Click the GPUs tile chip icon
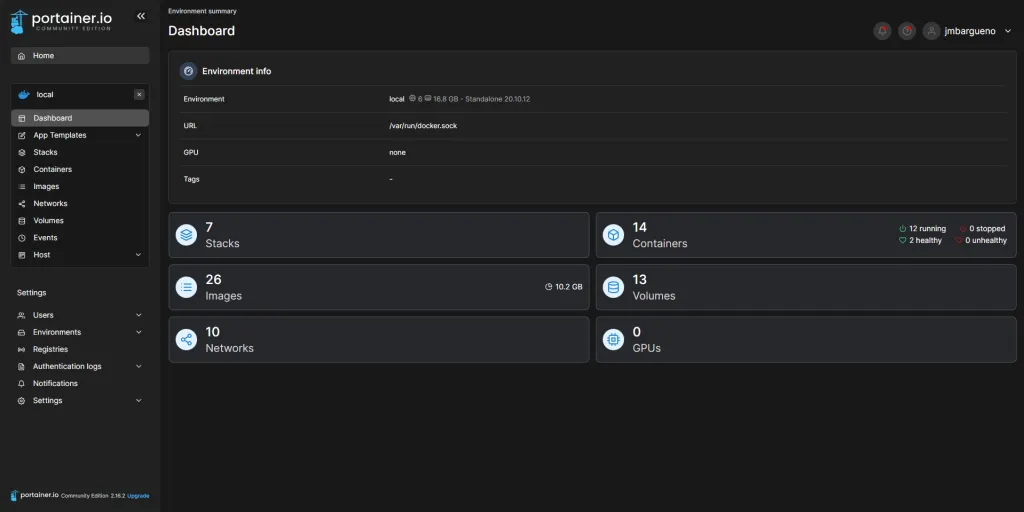Screen dimensions: 1024x512 point(613,340)
